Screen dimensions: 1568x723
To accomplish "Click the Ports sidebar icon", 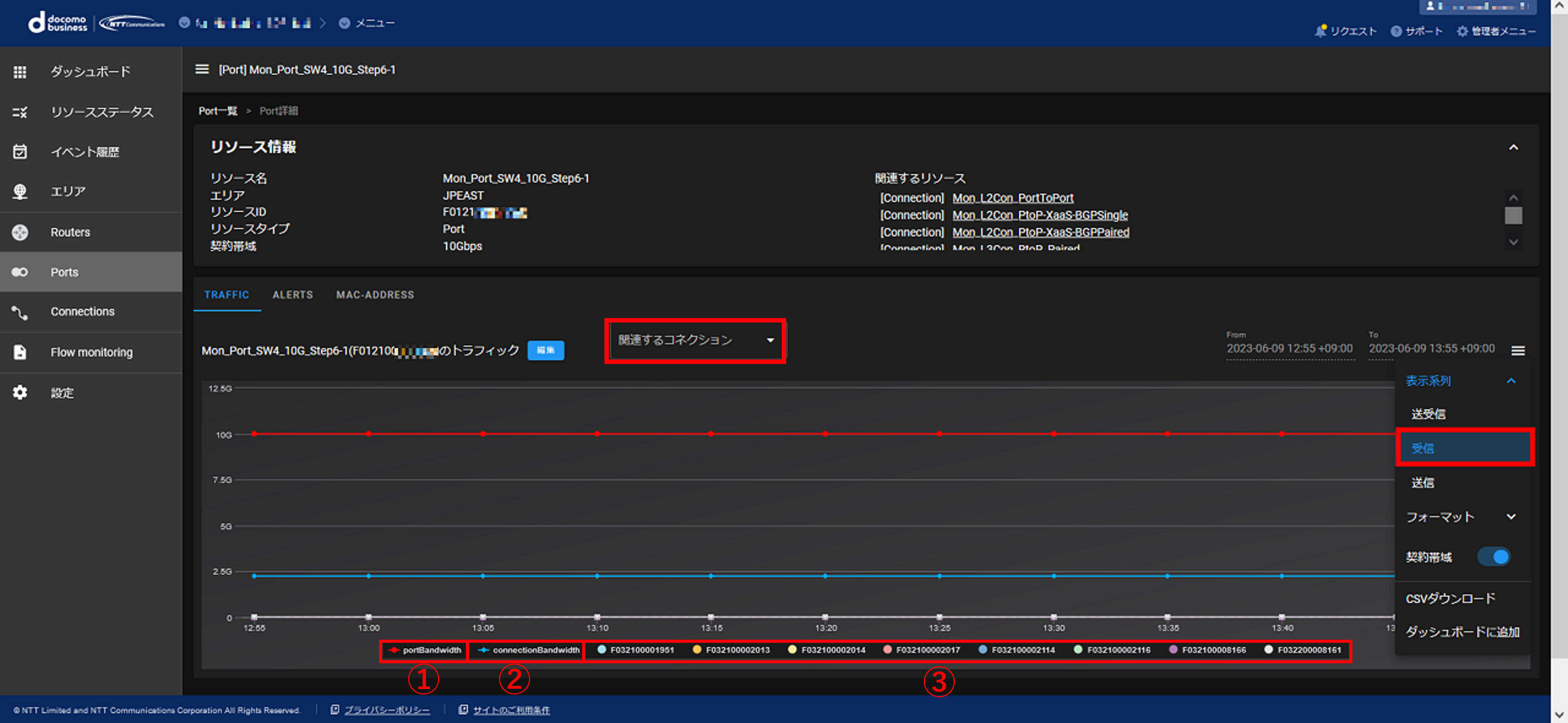I will 20,272.
